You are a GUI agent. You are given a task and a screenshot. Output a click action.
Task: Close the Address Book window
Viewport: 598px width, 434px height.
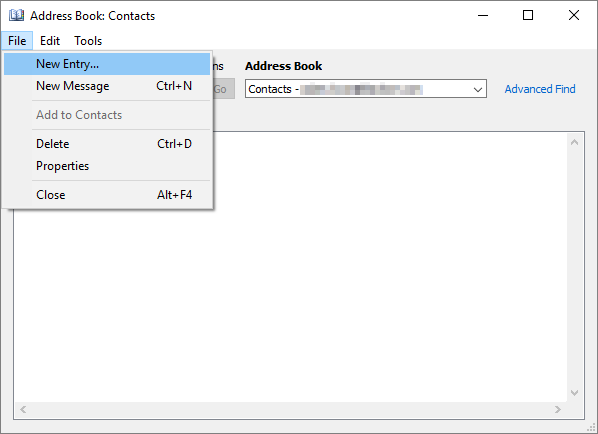pos(574,15)
